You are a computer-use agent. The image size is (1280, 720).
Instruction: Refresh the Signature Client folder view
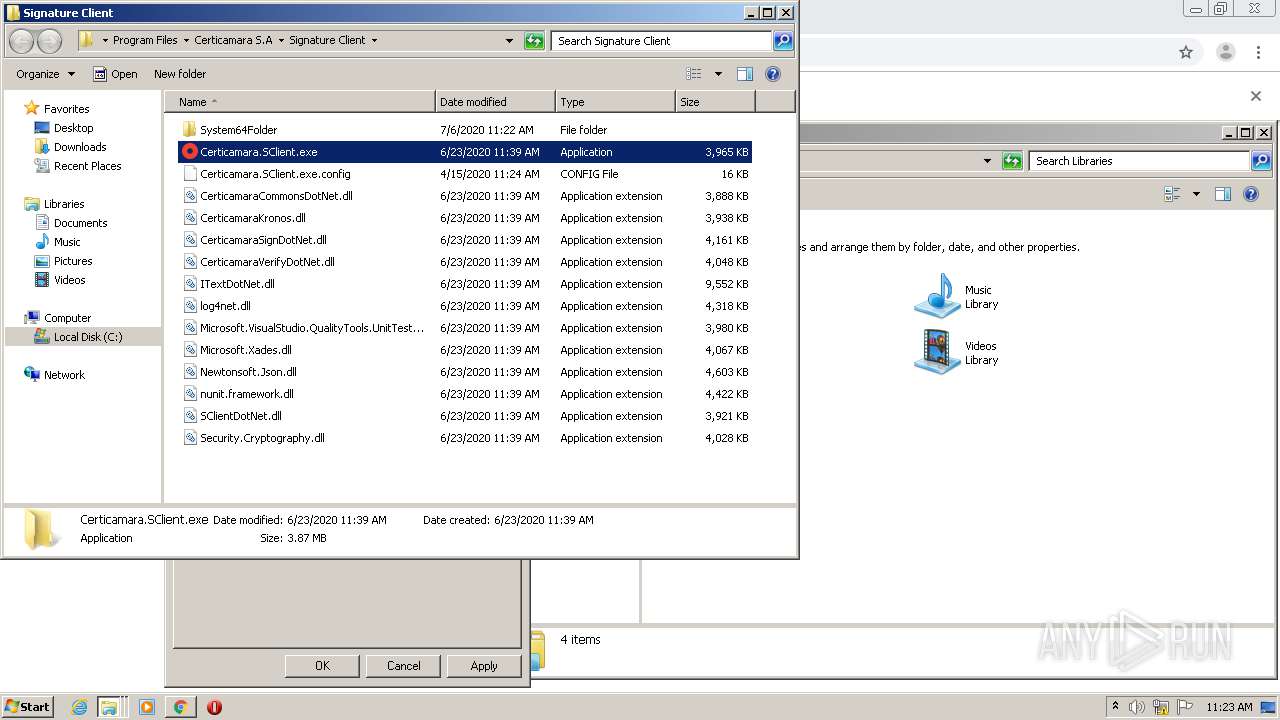[x=535, y=41]
